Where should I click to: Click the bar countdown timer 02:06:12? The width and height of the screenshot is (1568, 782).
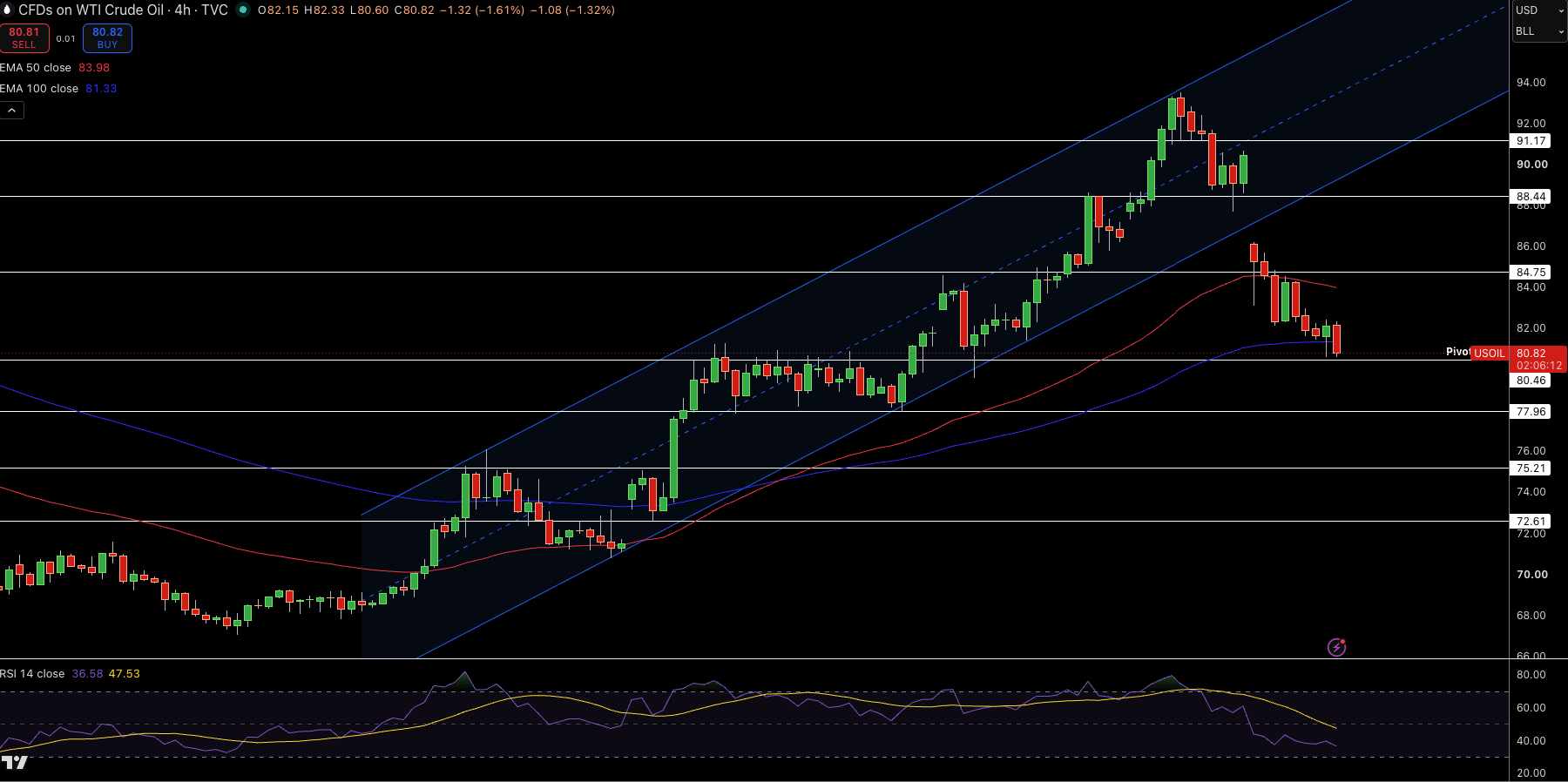click(1539, 366)
